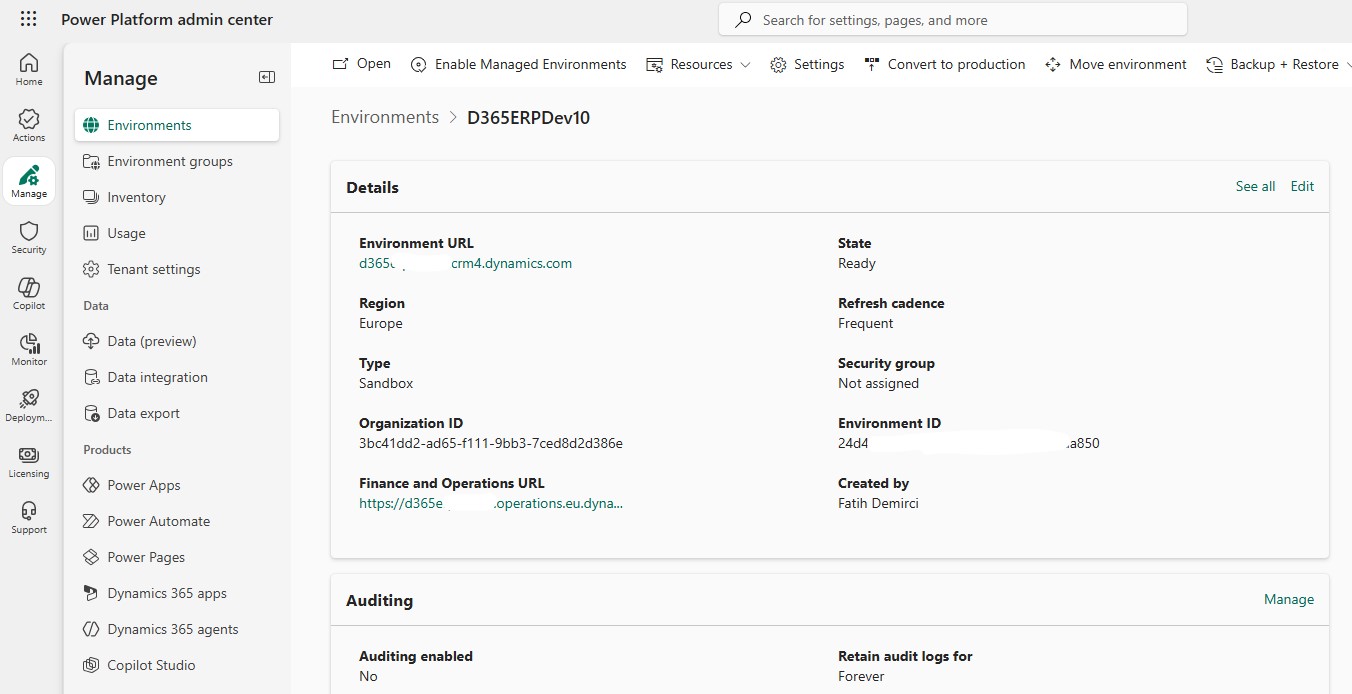Open the Finance and Operations URL link

point(491,503)
